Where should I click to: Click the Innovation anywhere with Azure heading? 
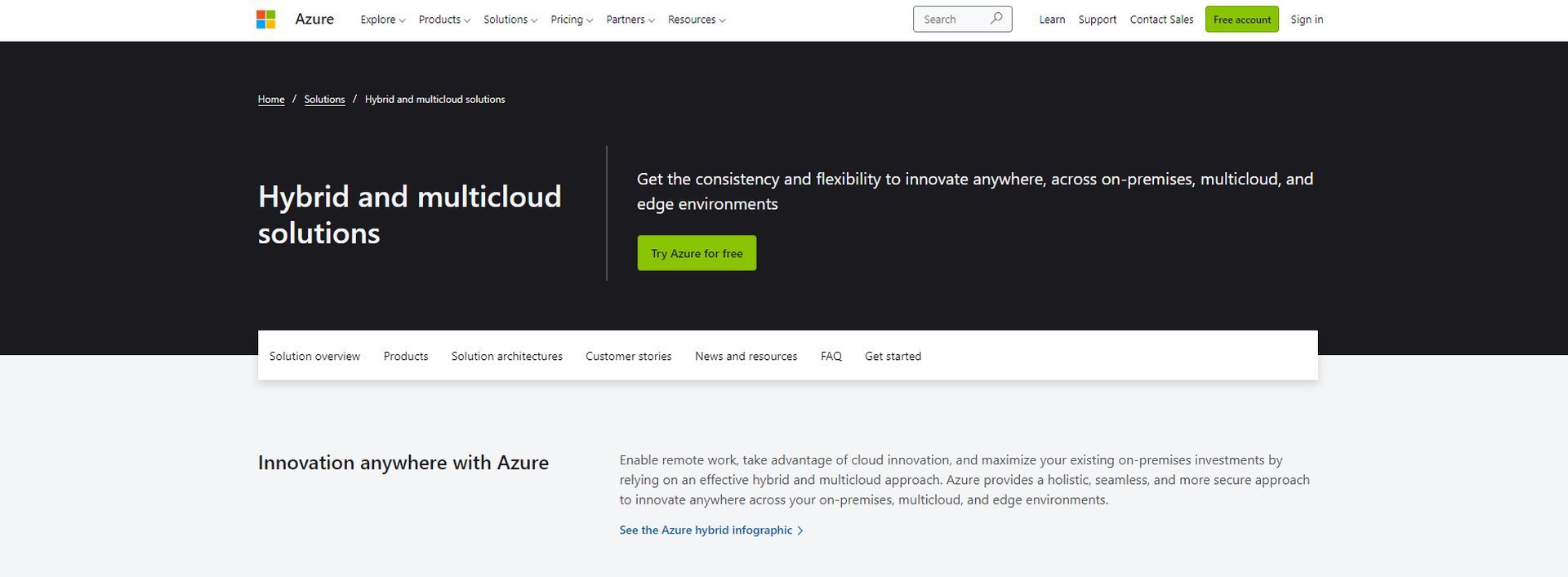(403, 463)
